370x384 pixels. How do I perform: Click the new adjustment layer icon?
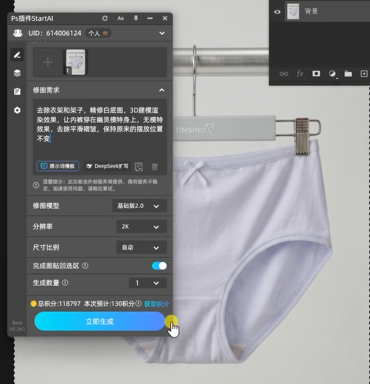332,74
